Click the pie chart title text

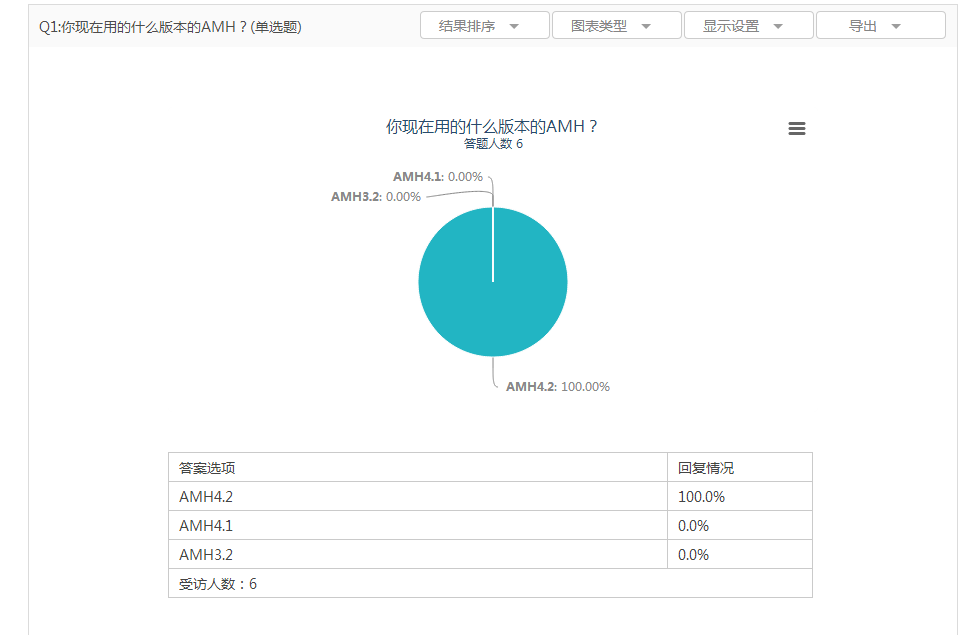[492, 127]
